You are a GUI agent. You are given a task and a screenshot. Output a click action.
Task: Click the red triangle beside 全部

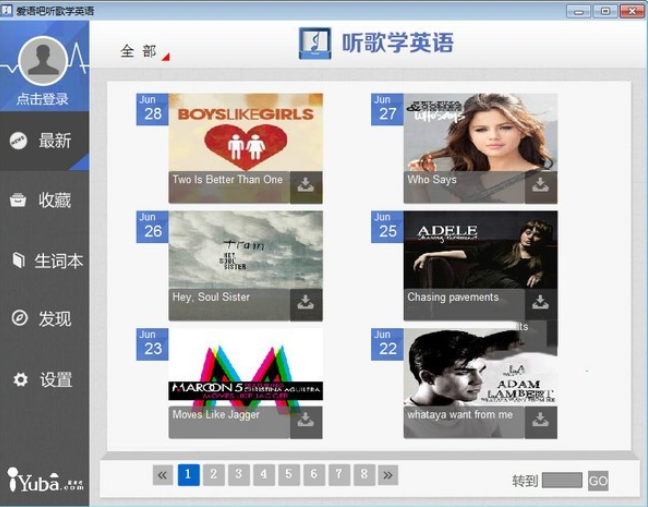click(x=166, y=57)
